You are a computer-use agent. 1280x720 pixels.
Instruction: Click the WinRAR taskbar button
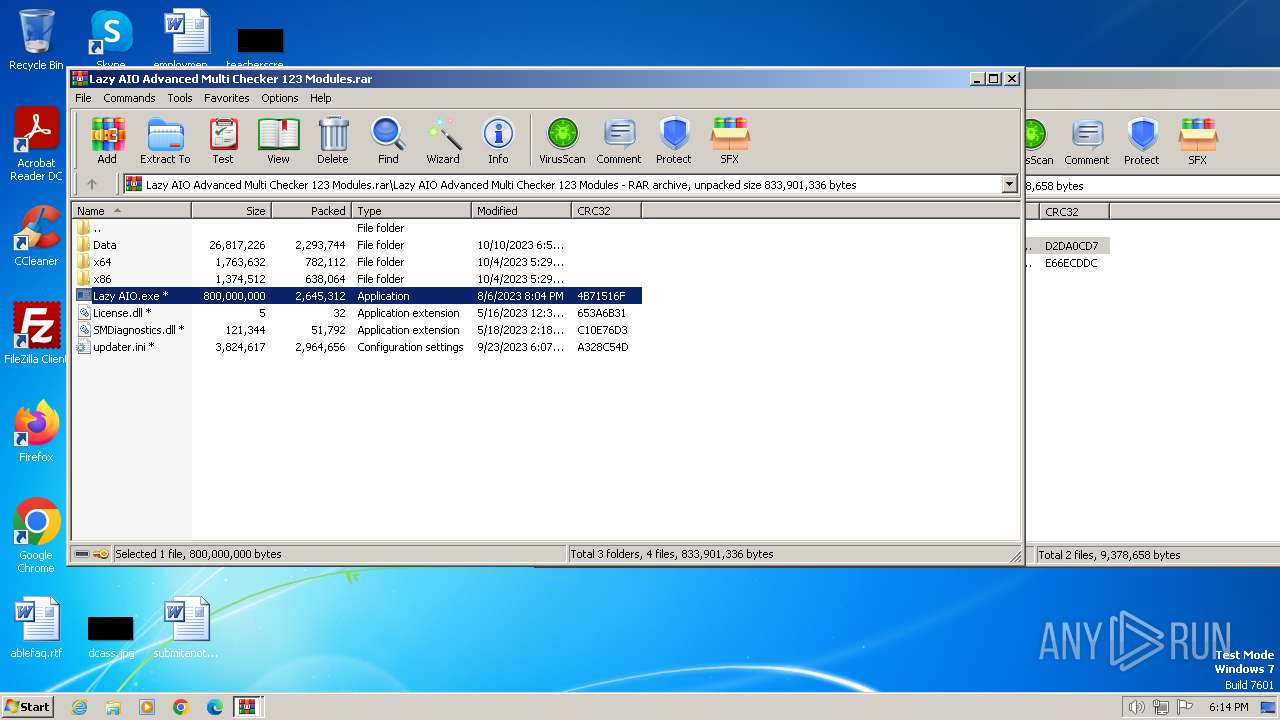click(247, 707)
